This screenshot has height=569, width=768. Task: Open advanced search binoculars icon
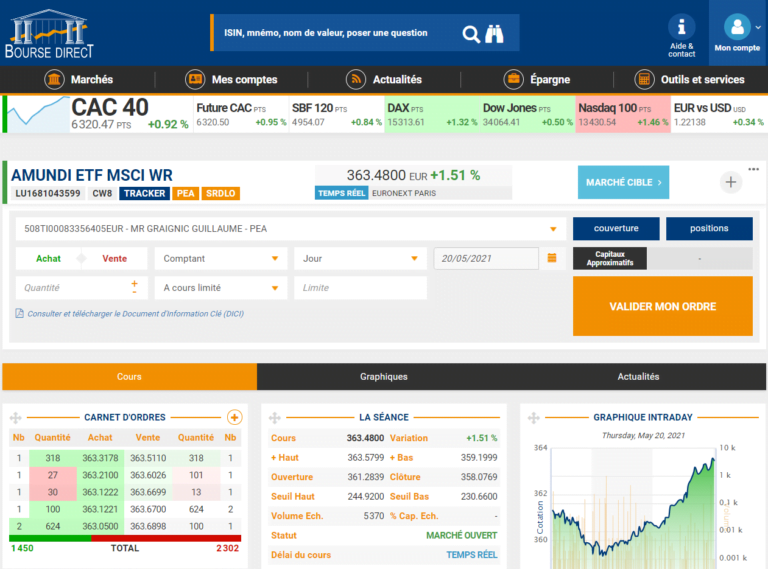[x=495, y=34]
